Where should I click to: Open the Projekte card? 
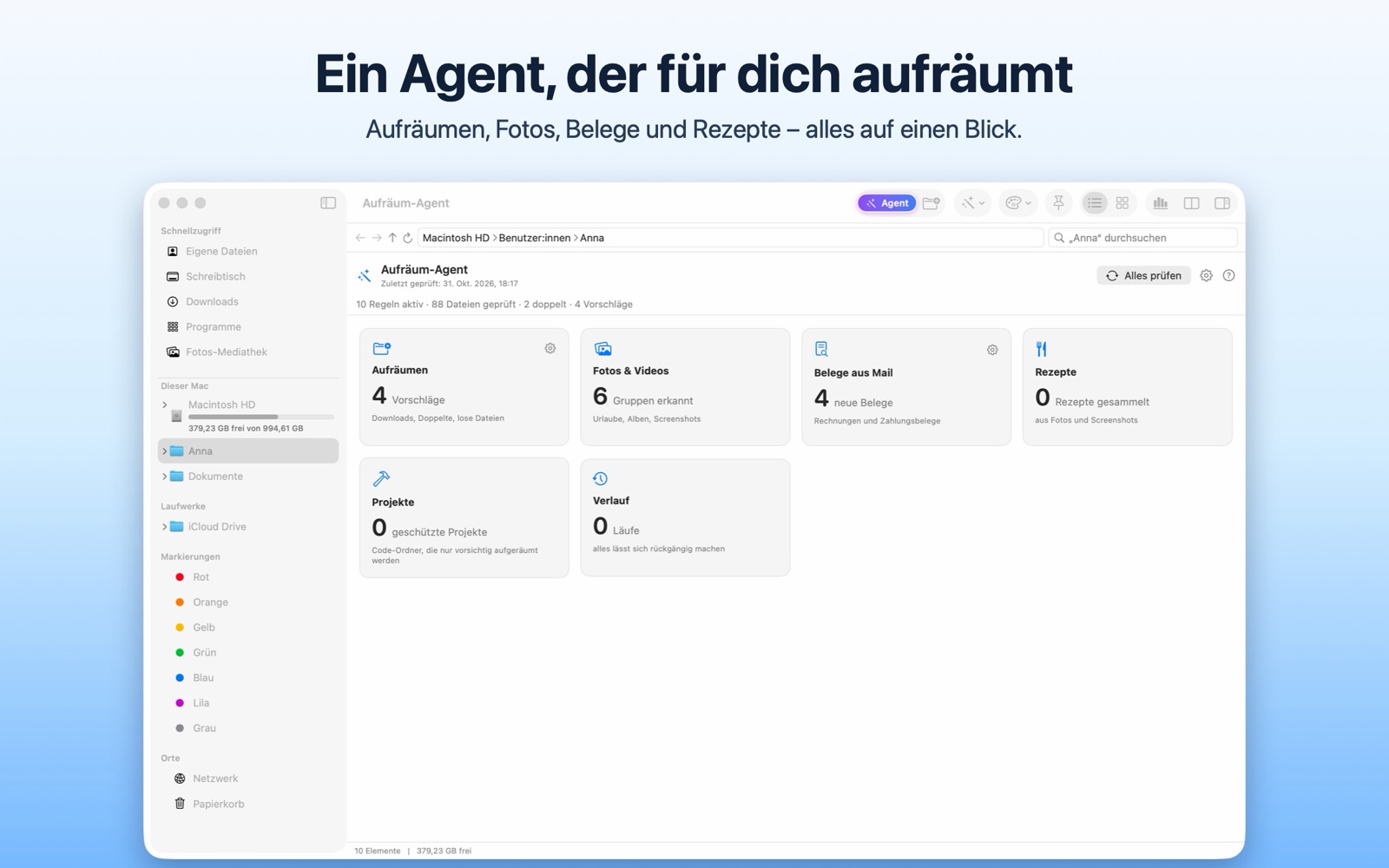464,518
